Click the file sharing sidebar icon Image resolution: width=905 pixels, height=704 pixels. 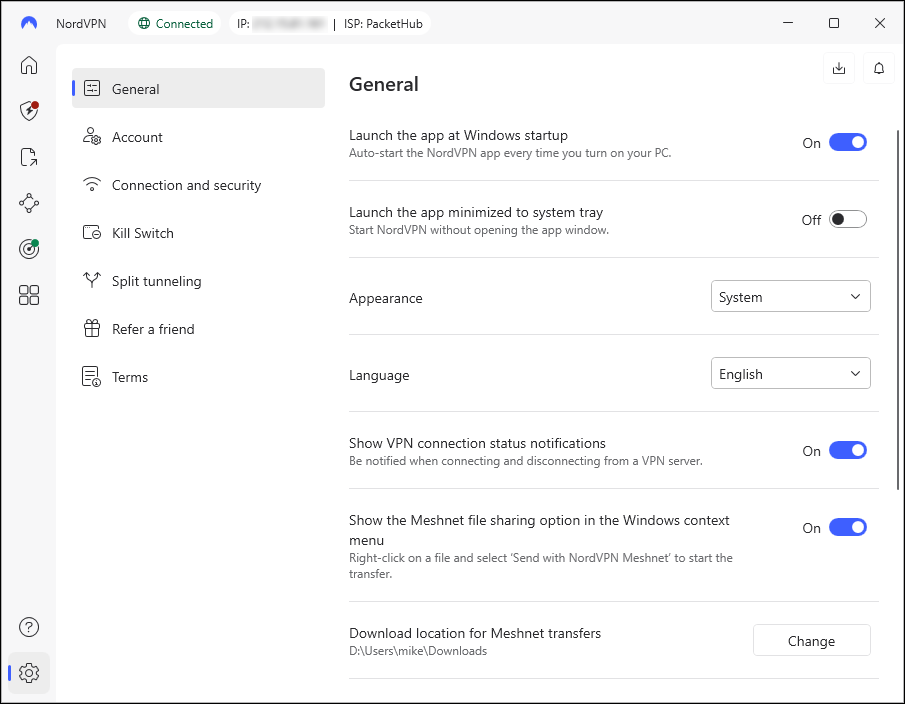coord(29,157)
